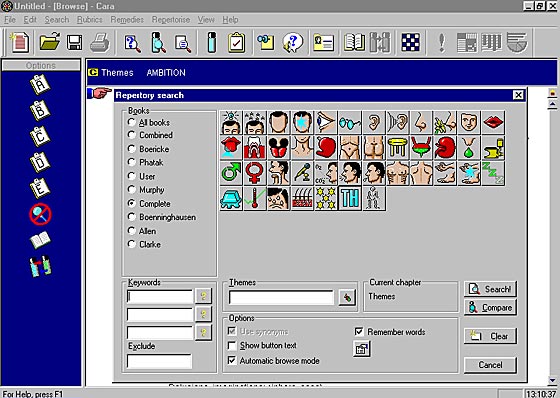Choose the thermometer Fever chapter icon
This screenshot has width=560, height=398.
click(x=254, y=198)
